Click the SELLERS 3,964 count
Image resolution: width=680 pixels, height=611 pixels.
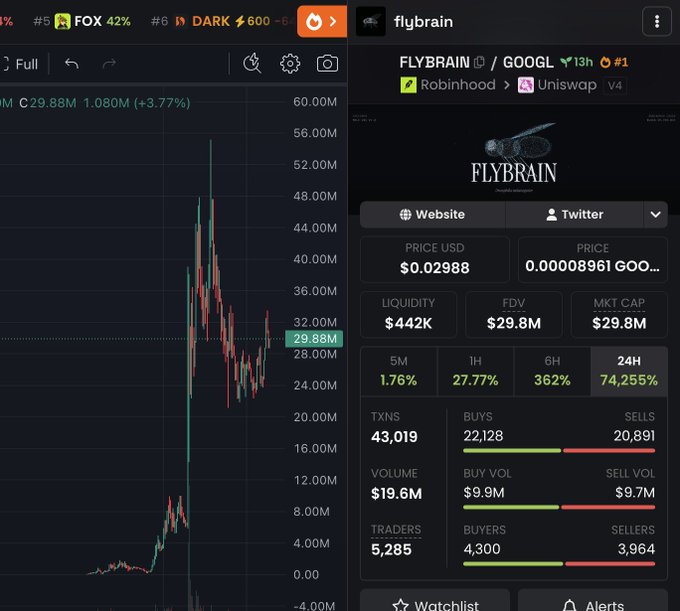coord(636,549)
